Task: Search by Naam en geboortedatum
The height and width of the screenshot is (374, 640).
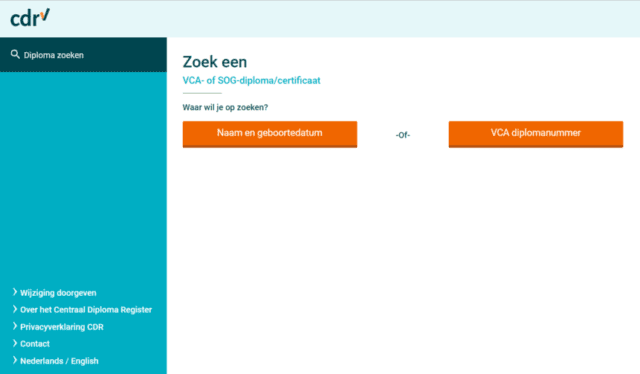Action: pos(270,134)
